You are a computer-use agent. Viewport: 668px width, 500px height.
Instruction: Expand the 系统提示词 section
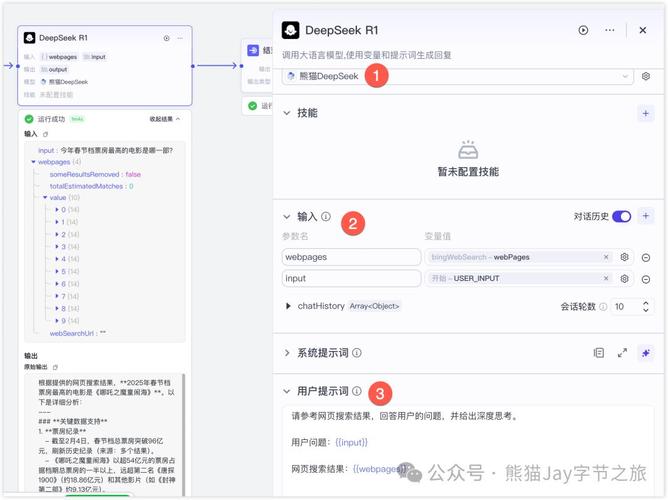[287, 353]
